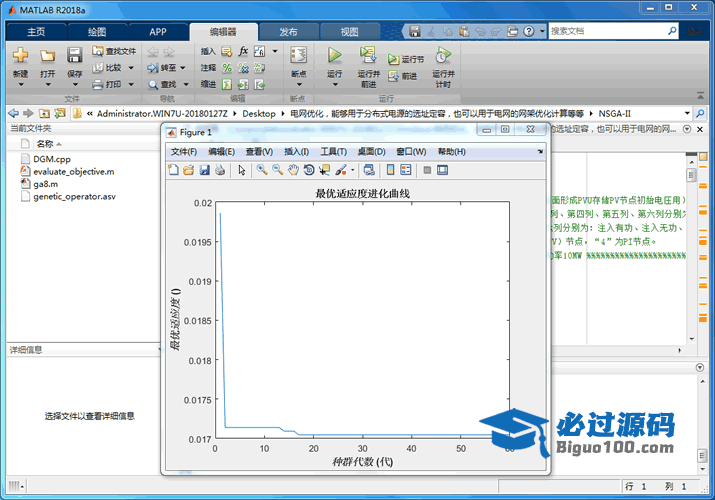
Task: Click the Name (名称) column header
Action: click(45, 144)
